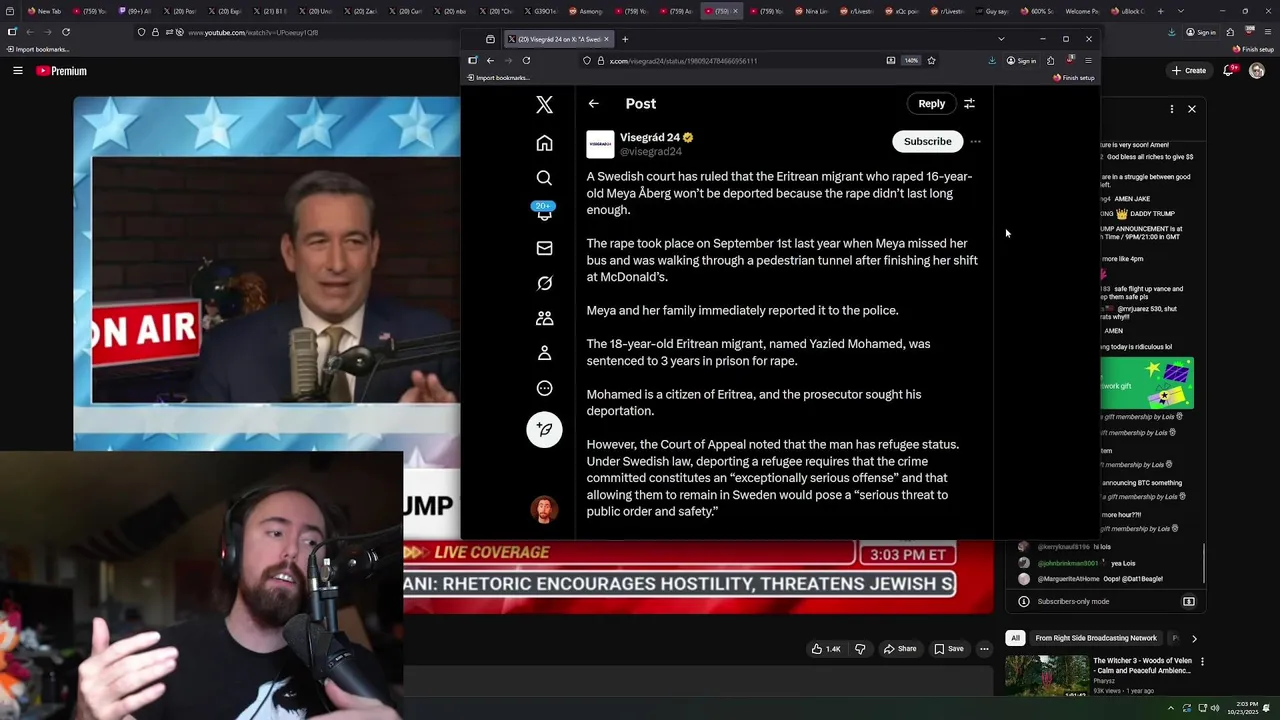Open the X account avatar in sidebar
This screenshot has height=720, width=1280.
[x=544, y=510]
